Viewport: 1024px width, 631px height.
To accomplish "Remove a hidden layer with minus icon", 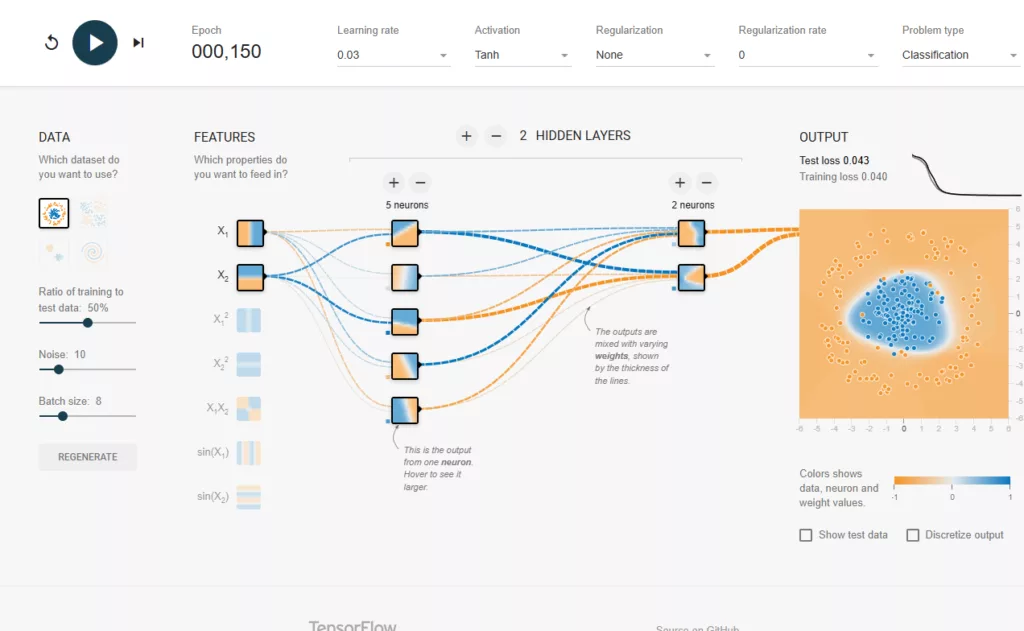I will [495, 136].
